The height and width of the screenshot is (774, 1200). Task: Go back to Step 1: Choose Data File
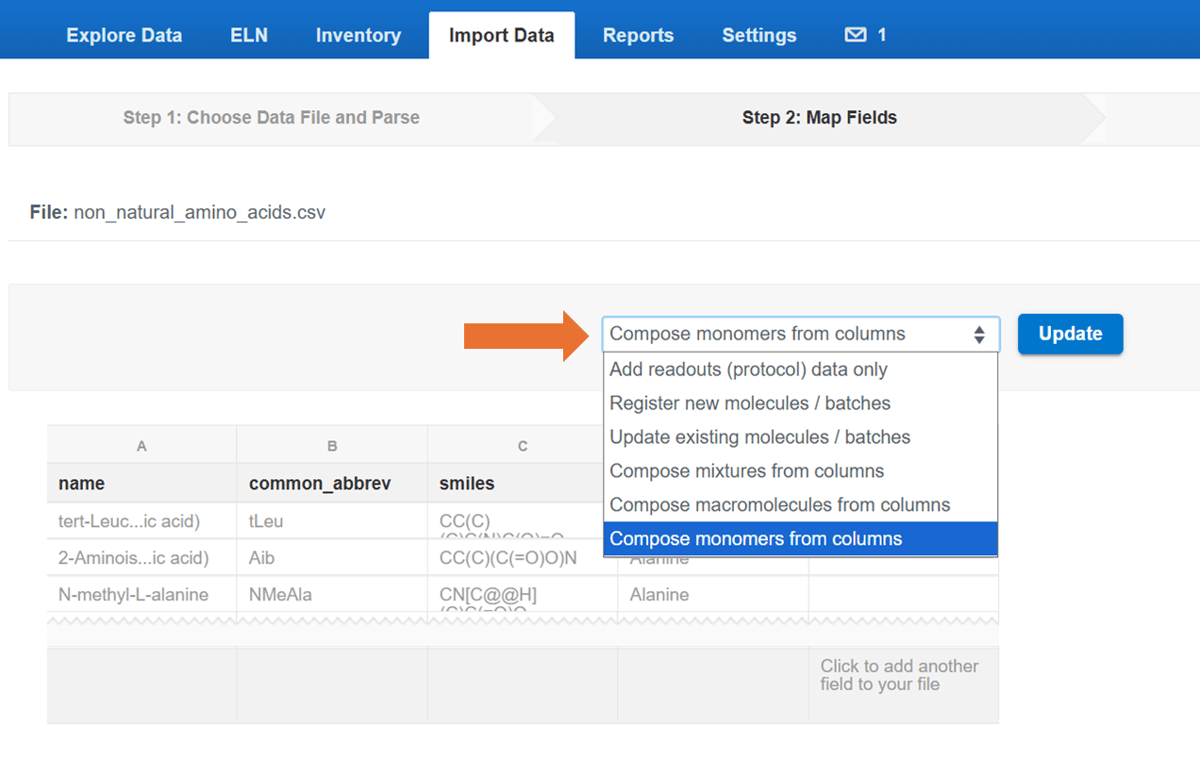click(271, 118)
